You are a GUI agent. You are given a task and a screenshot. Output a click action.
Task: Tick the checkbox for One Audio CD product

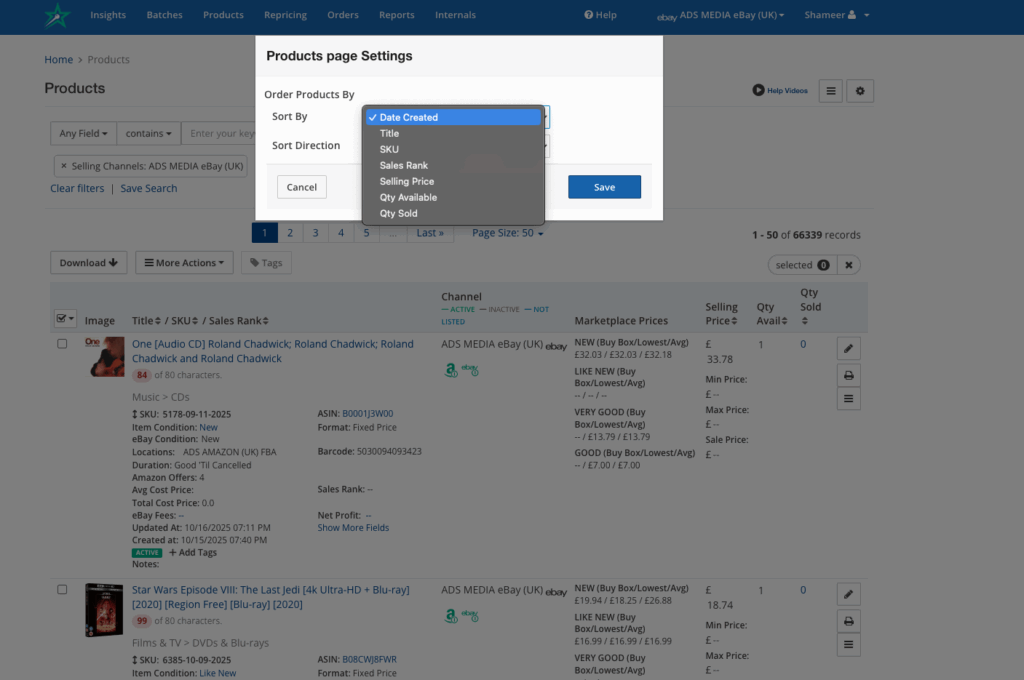click(x=62, y=344)
